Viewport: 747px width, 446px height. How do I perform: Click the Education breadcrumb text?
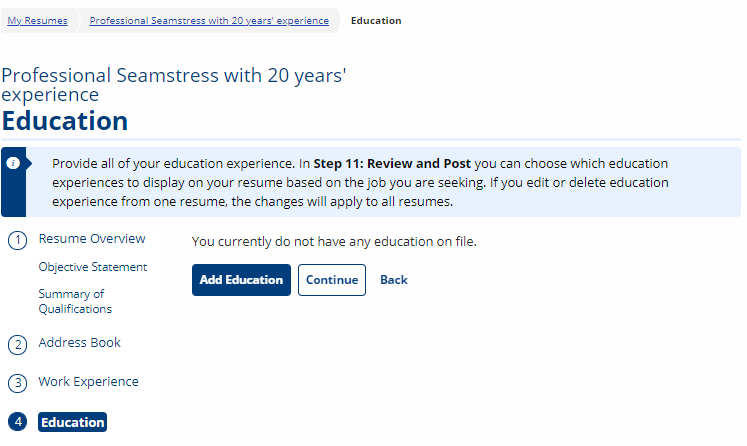coord(376,20)
